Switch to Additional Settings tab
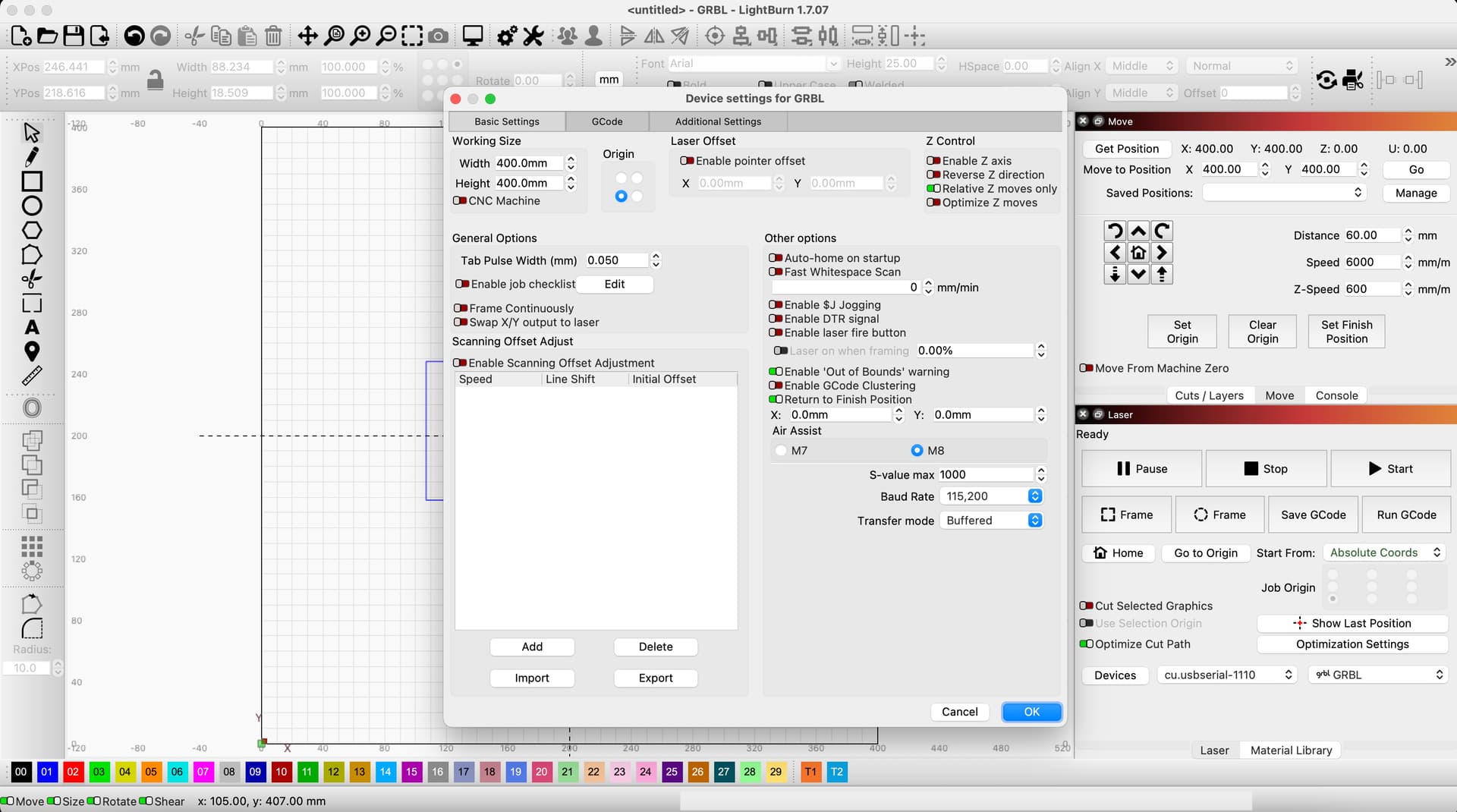 [718, 121]
